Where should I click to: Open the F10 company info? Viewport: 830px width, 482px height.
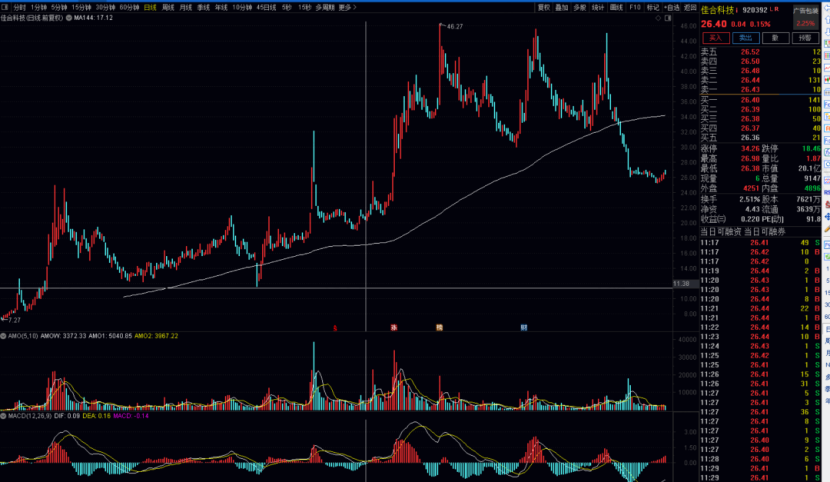click(636, 6)
